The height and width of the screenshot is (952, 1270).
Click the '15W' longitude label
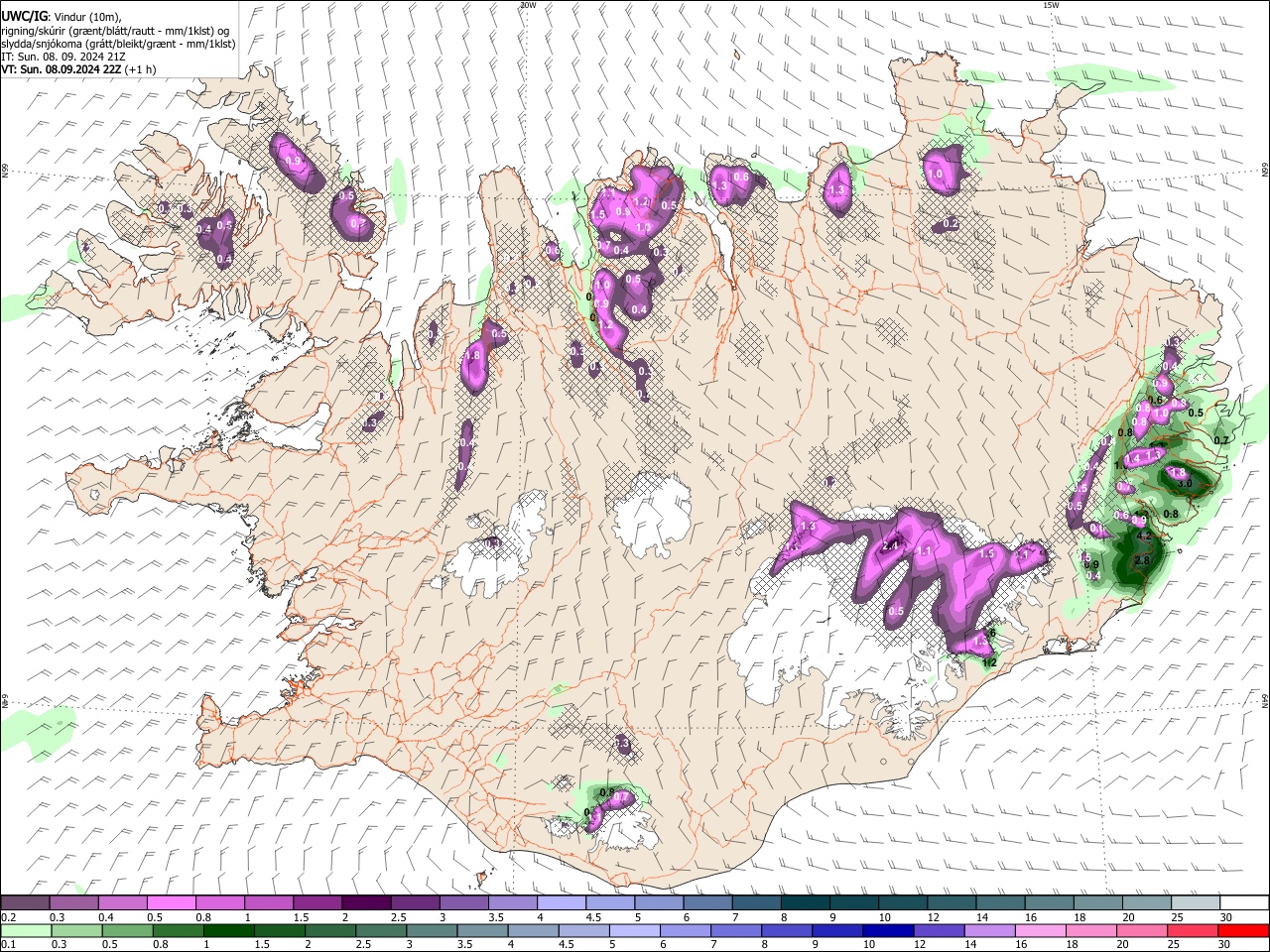coord(1051,5)
